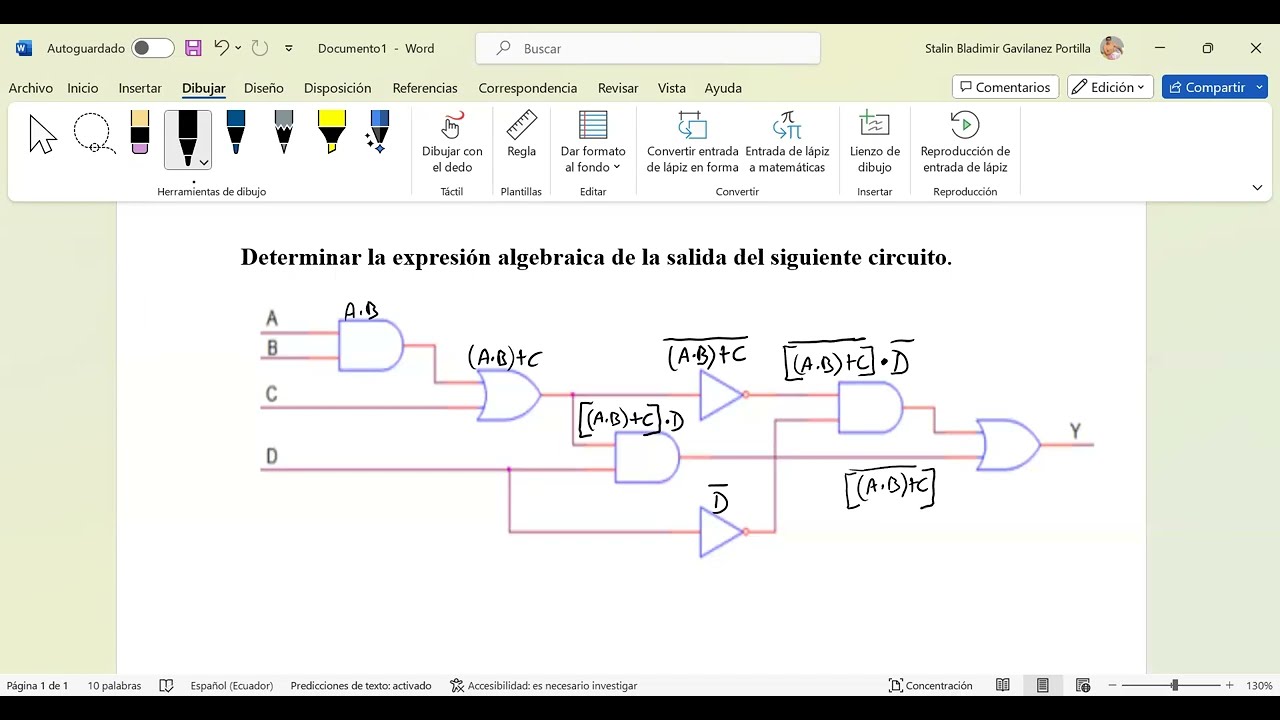Open the Comentarios pane
This screenshot has height=720, width=1280.
[x=1005, y=87]
